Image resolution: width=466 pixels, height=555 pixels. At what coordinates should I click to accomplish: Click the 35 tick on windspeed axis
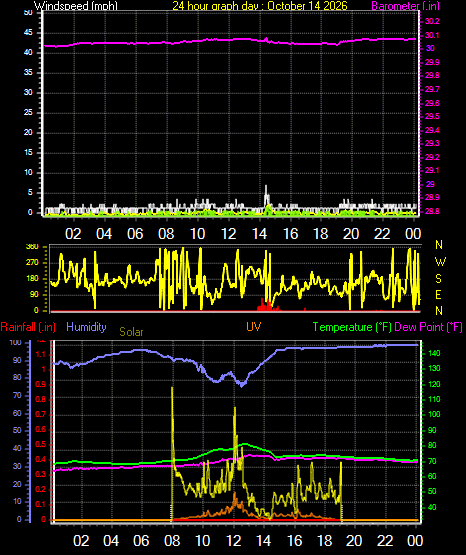point(28,73)
